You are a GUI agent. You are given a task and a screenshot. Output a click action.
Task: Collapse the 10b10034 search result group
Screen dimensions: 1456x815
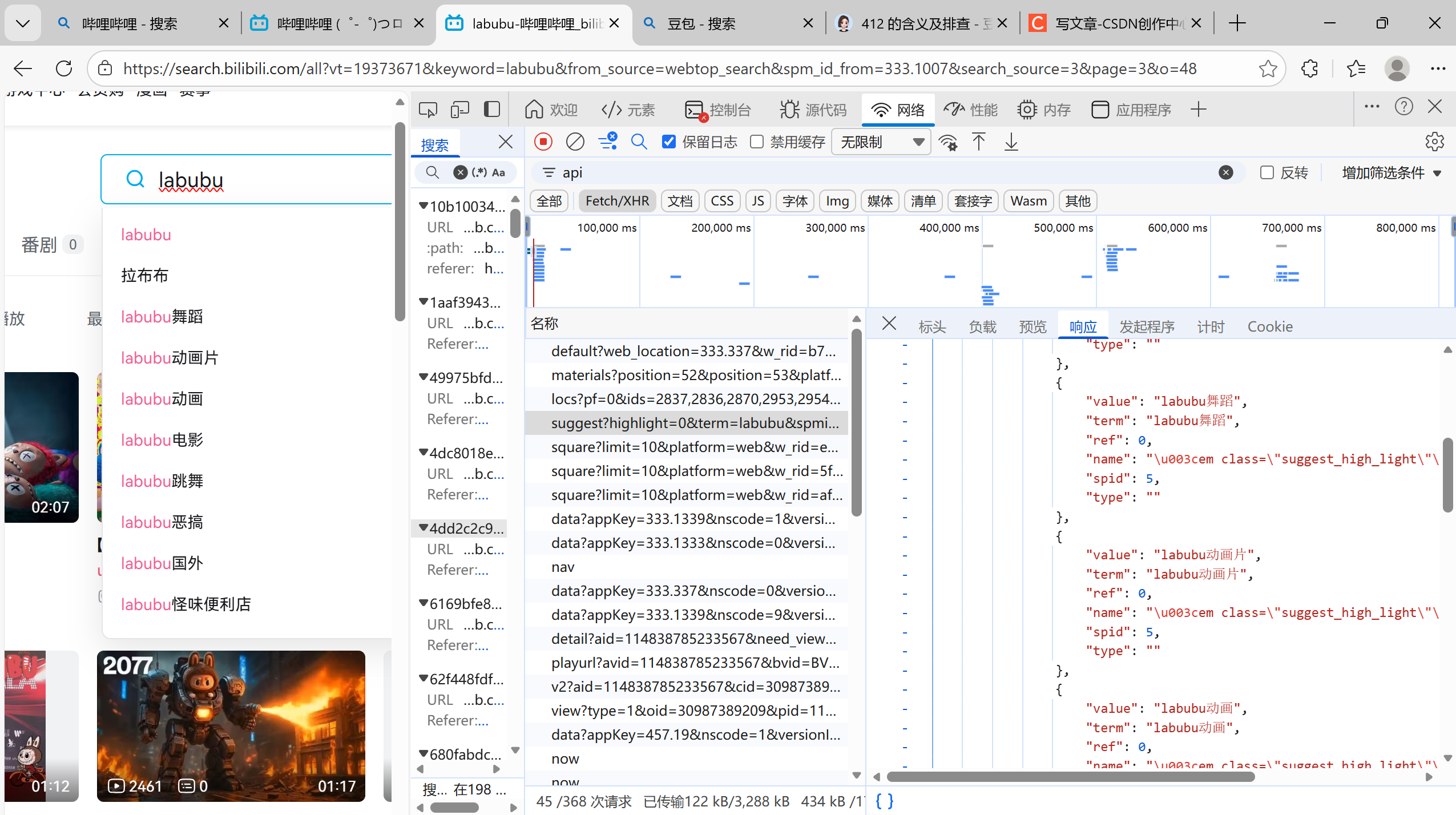[x=424, y=206]
